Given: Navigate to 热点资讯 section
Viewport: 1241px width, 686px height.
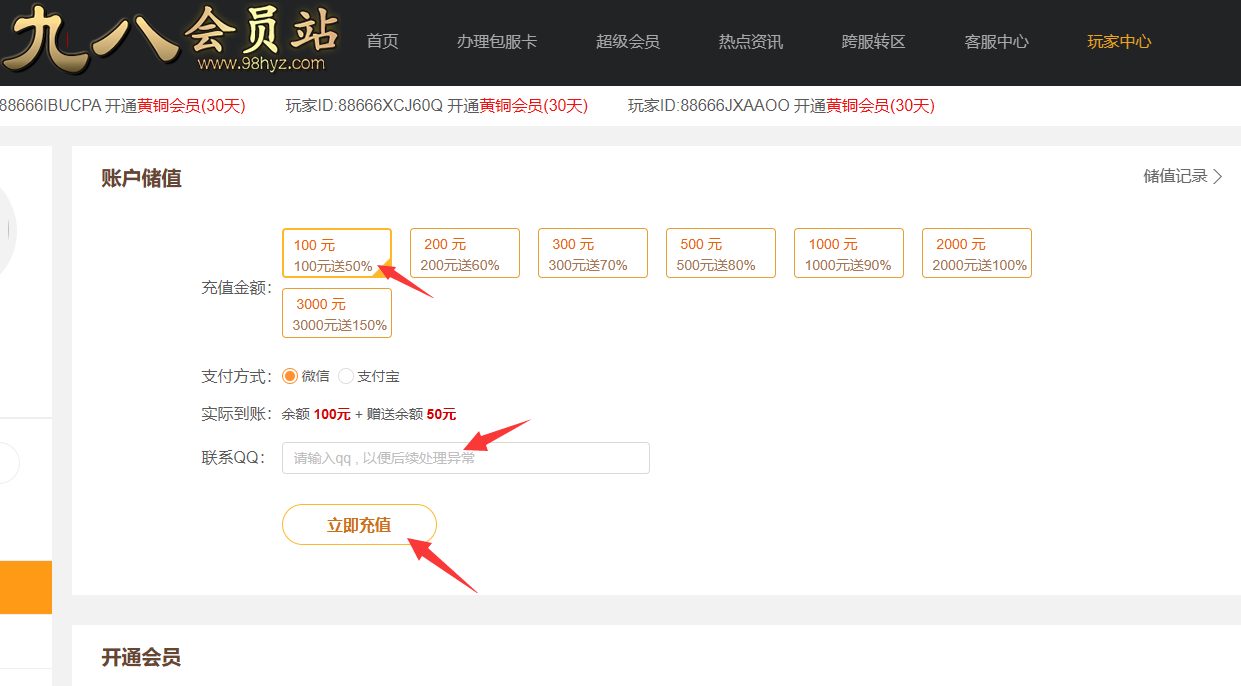Looking at the screenshot, I should click(750, 42).
